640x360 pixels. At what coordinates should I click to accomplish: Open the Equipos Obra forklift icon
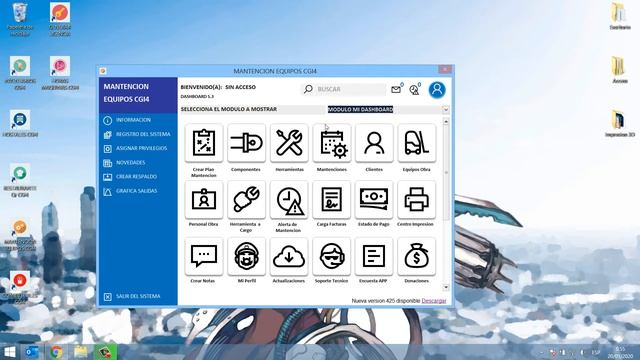pyautogui.click(x=416, y=143)
